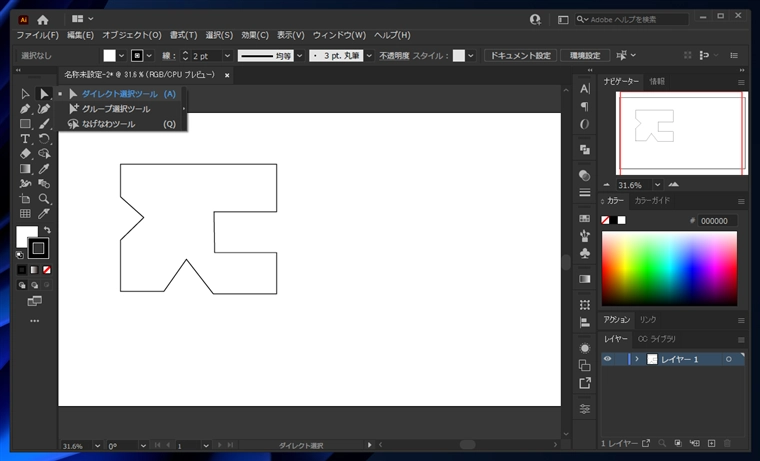Select the Eraser tool
The image size is (760, 461).
[x=25, y=154]
